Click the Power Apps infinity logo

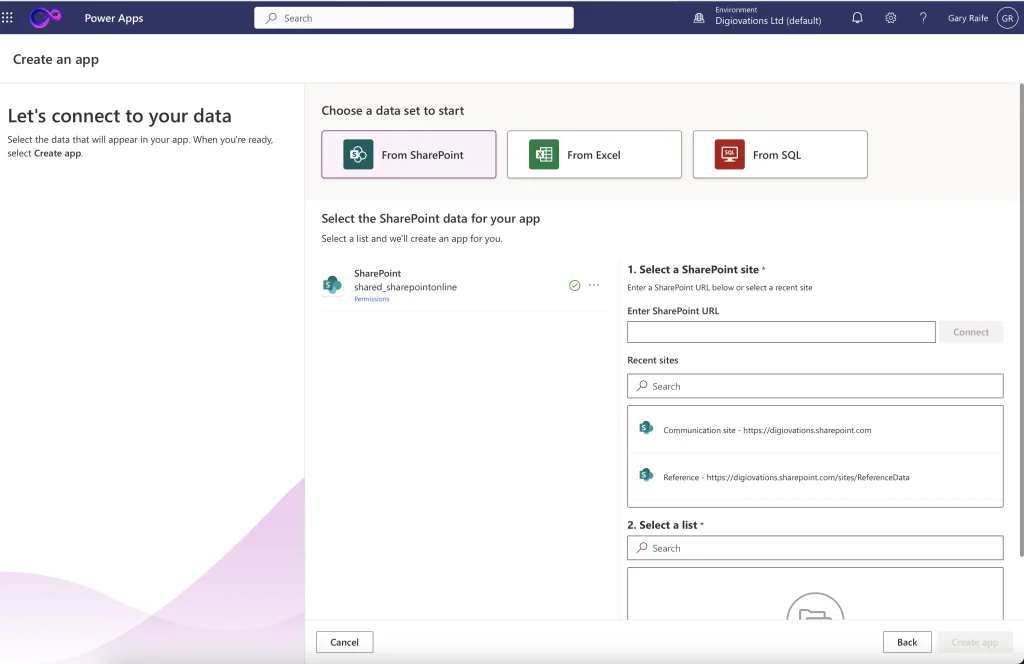tap(45, 18)
